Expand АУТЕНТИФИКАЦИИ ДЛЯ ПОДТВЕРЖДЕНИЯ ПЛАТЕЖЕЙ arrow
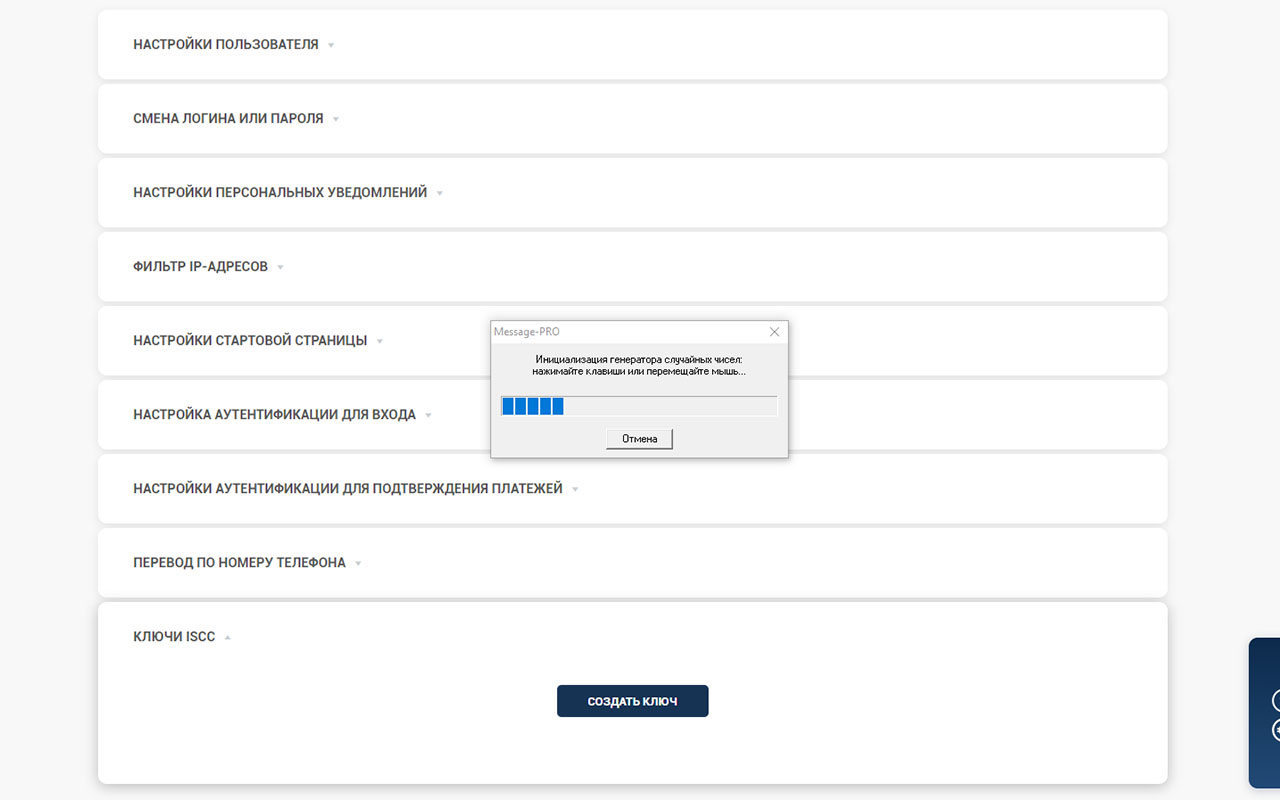Viewport: 1280px width, 800px height. (x=575, y=489)
